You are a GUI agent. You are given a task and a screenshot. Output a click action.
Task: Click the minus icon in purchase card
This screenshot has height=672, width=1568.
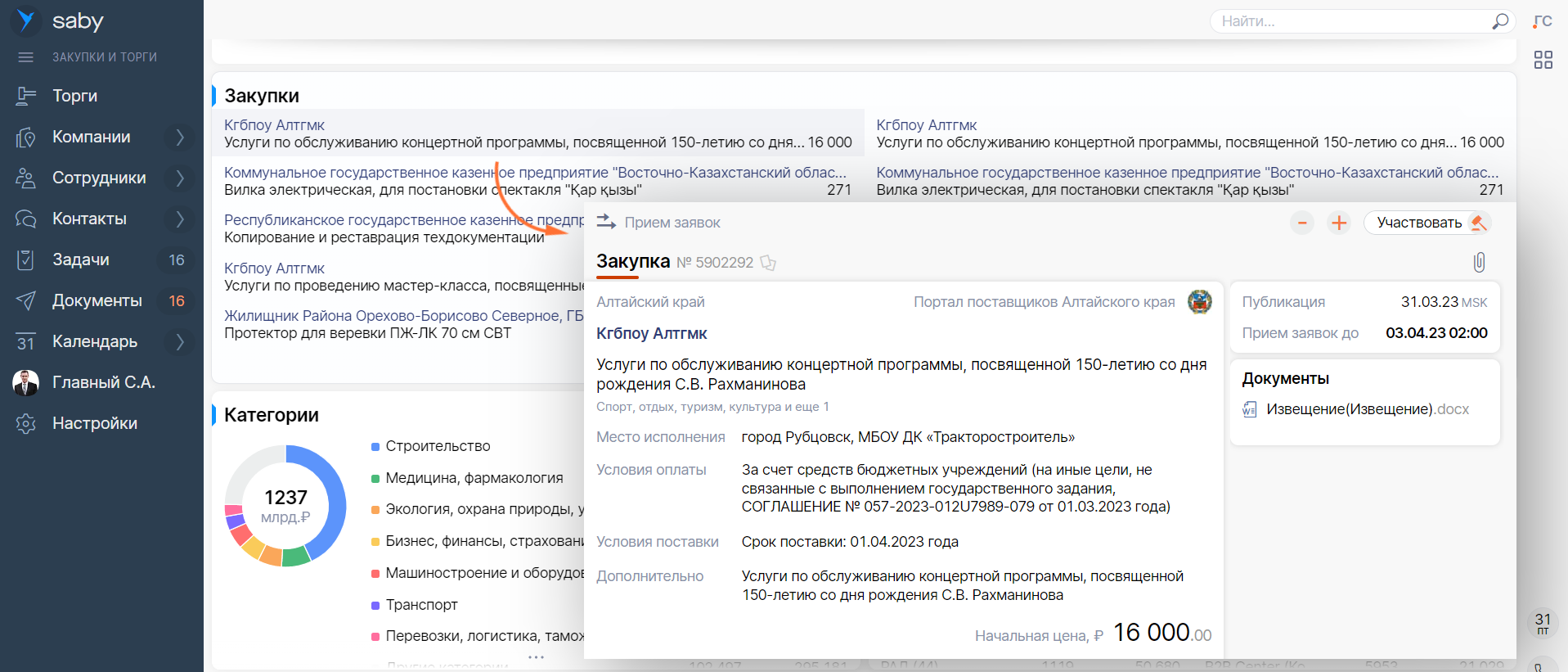click(x=1302, y=223)
